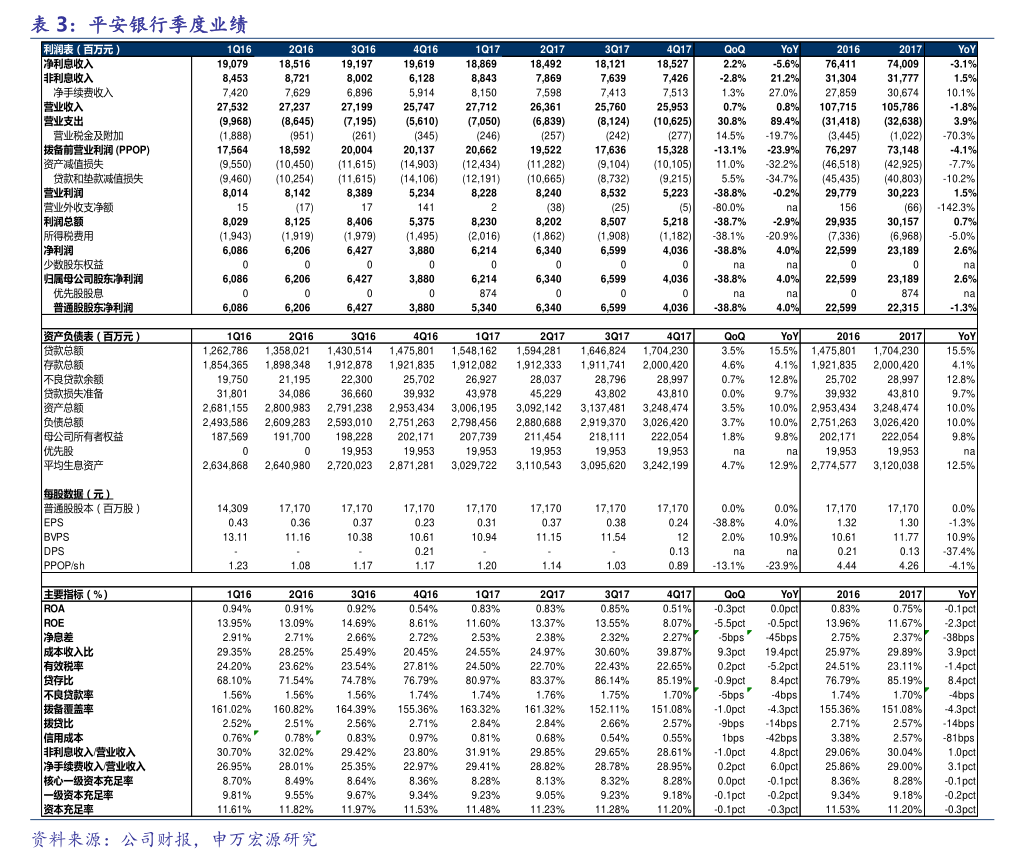Select the 2.37% cell
1024x863 pixels.
click(x=892, y=637)
